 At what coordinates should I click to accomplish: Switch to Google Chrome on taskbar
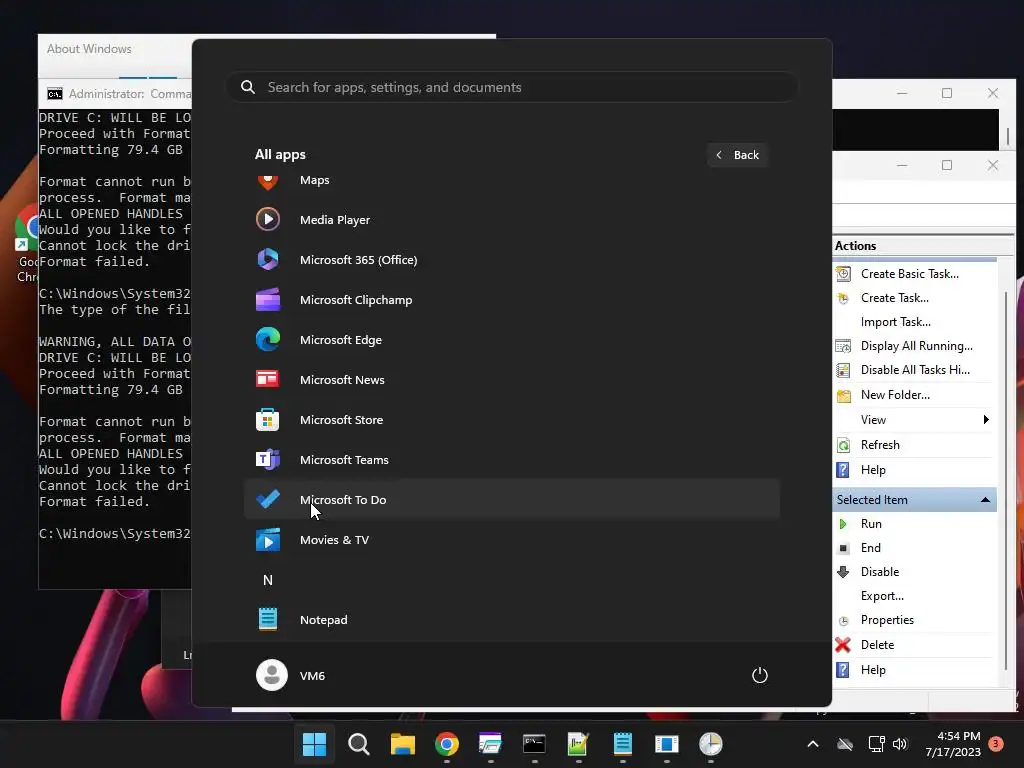coord(447,744)
